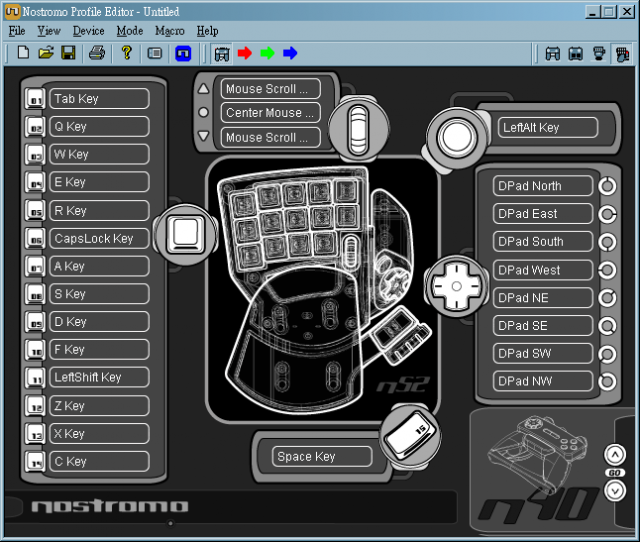Click the S Key assignment button

tap(99, 294)
